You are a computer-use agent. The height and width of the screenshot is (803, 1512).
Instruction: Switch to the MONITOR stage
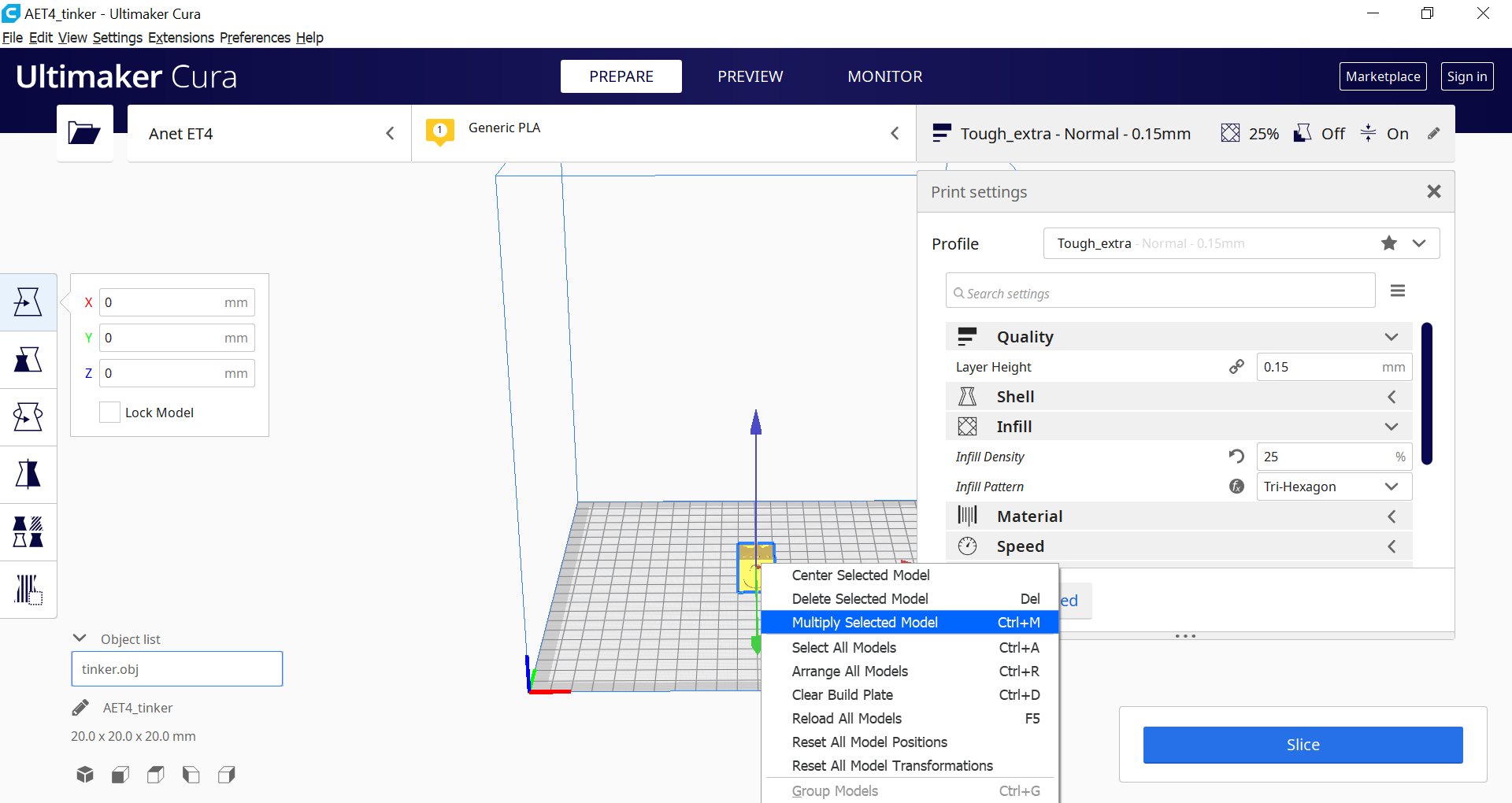pyautogui.click(x=885, y=76)
